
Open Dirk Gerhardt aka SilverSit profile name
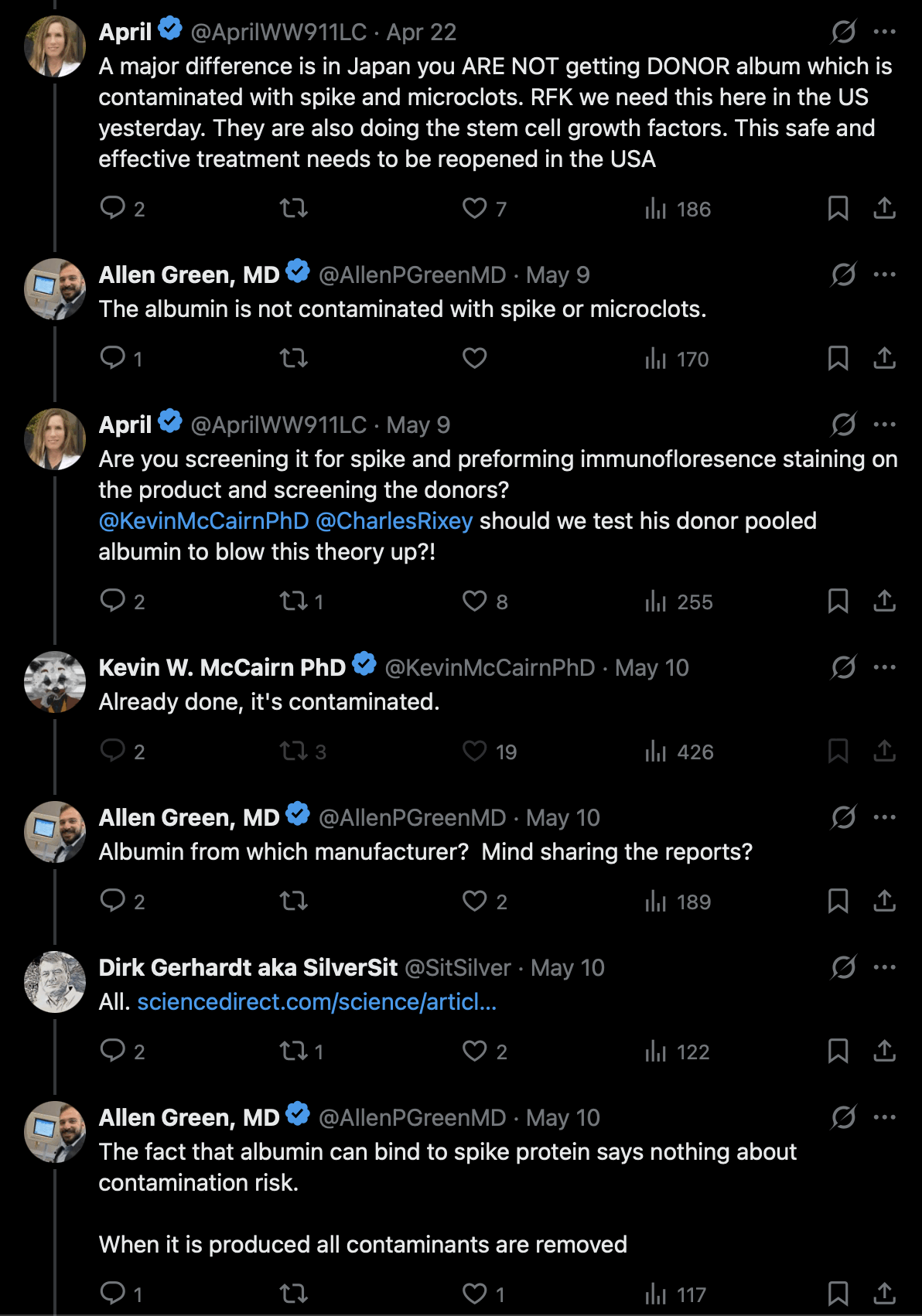click(x=248, y=967)
